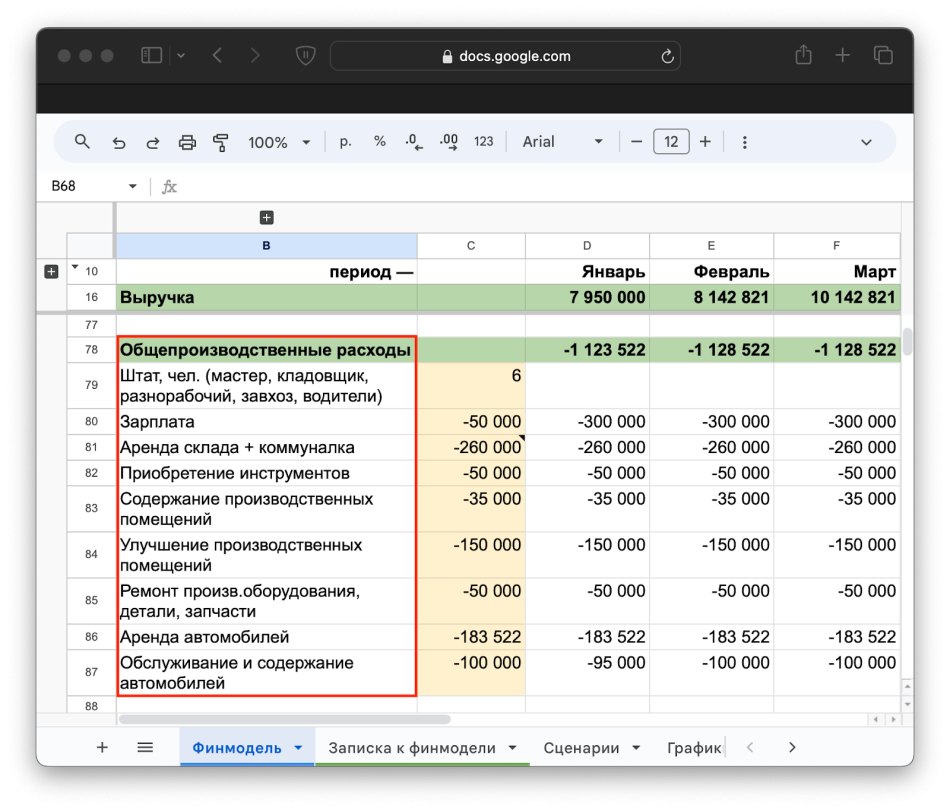The height and width of the screenshot is (811, 950).
Task: Open a new Safari tab
Action: (x=842, y=56)
